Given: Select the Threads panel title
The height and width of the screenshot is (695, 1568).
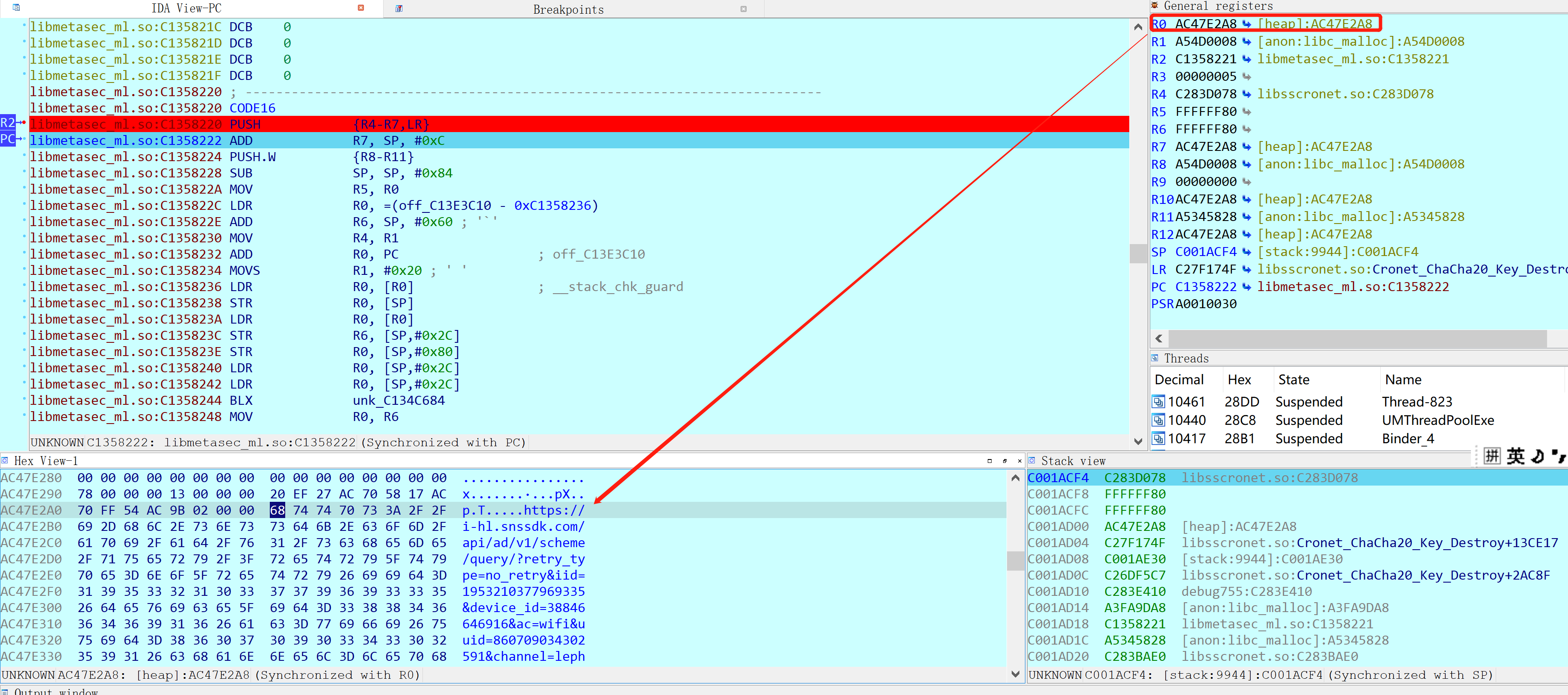Looking at the screenshot, I should tap(1186, 359).
